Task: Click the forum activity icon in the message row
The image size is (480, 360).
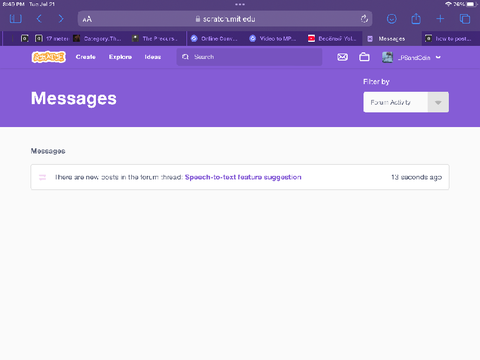Action: 42,177
